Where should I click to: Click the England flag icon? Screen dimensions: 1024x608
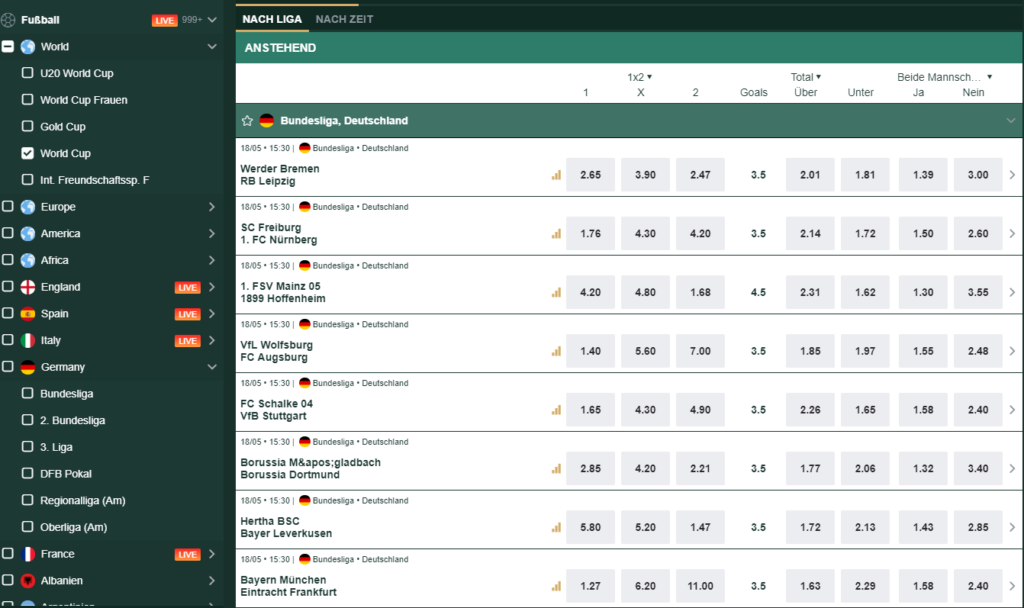pos(27,287)
